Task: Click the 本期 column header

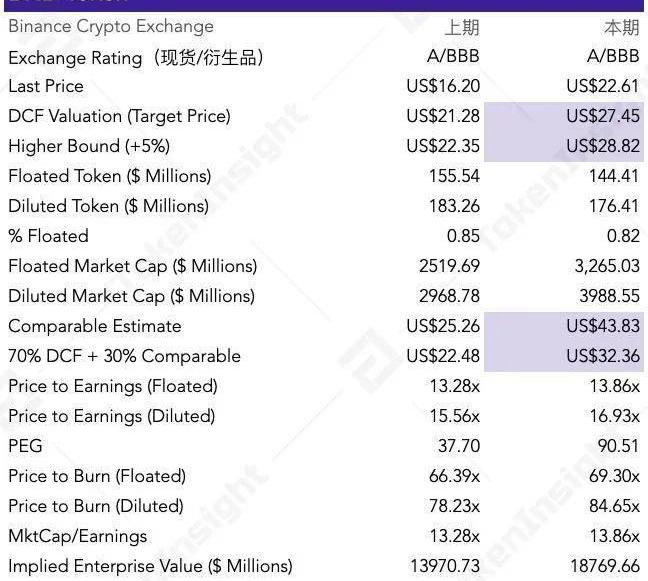Action: pos(621,27)
